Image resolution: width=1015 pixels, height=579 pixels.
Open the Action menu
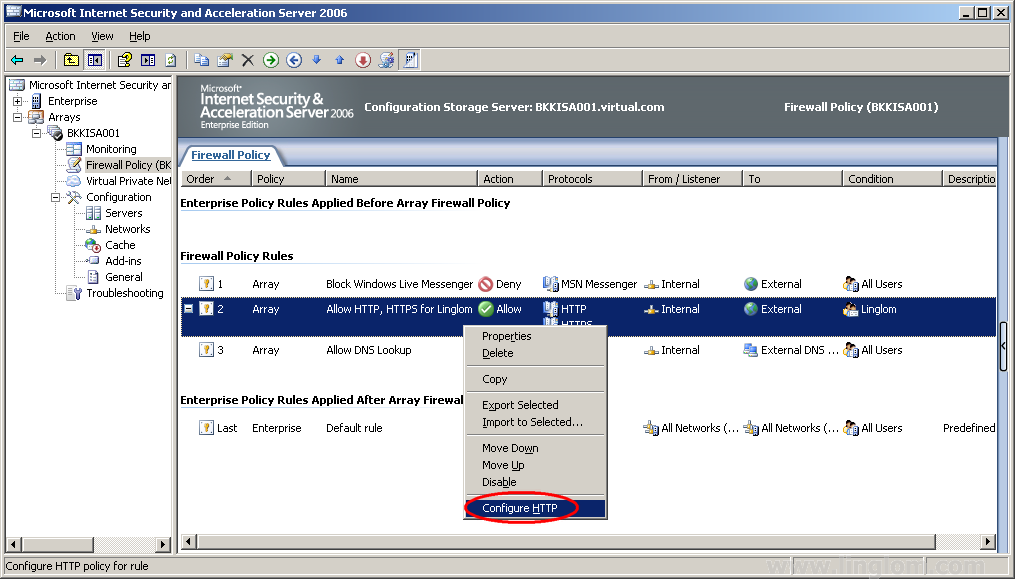(60, 36)
